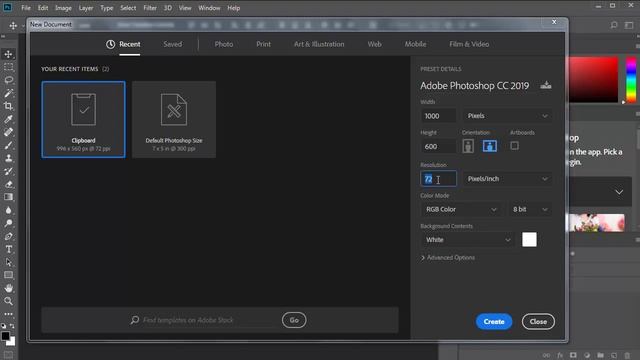The width and height of the screenshot is (640, 360).
Task: Select the Dodge tool
Action: pos(8,223)
